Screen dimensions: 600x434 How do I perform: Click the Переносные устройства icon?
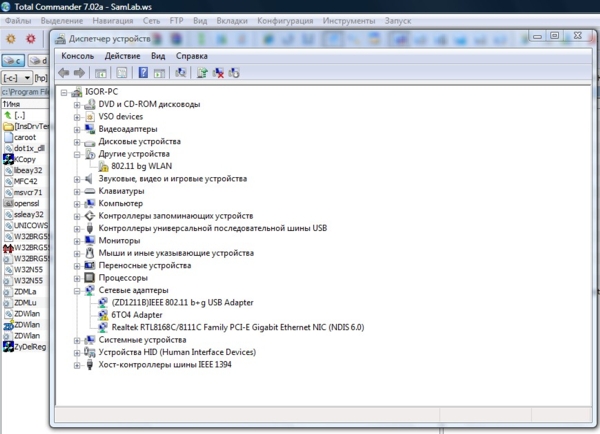[x=90, y=265]
